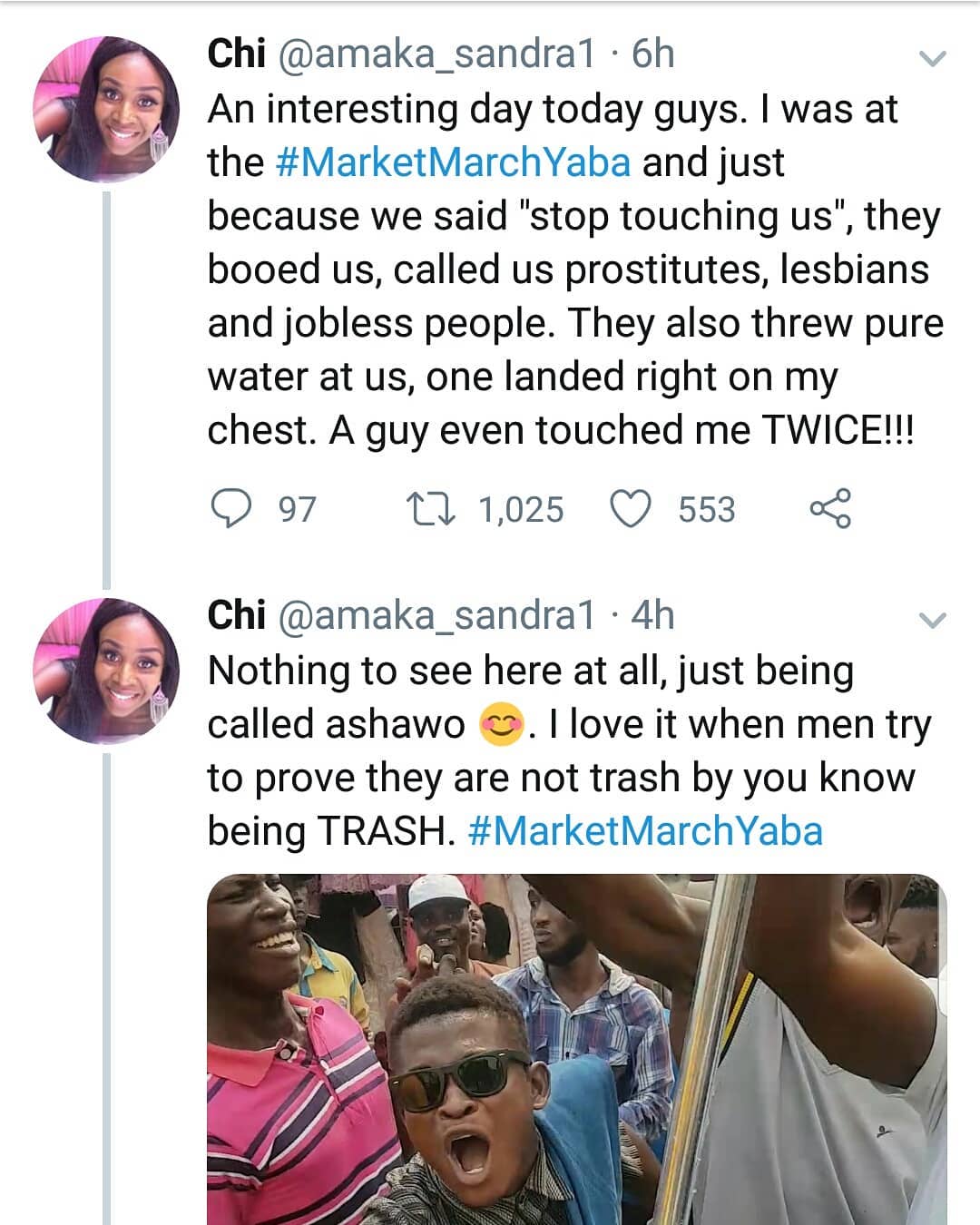Click the share icon on first tweet
Image resolution: width=980 pixels, height=1225 pixels.
pos(829,509)
